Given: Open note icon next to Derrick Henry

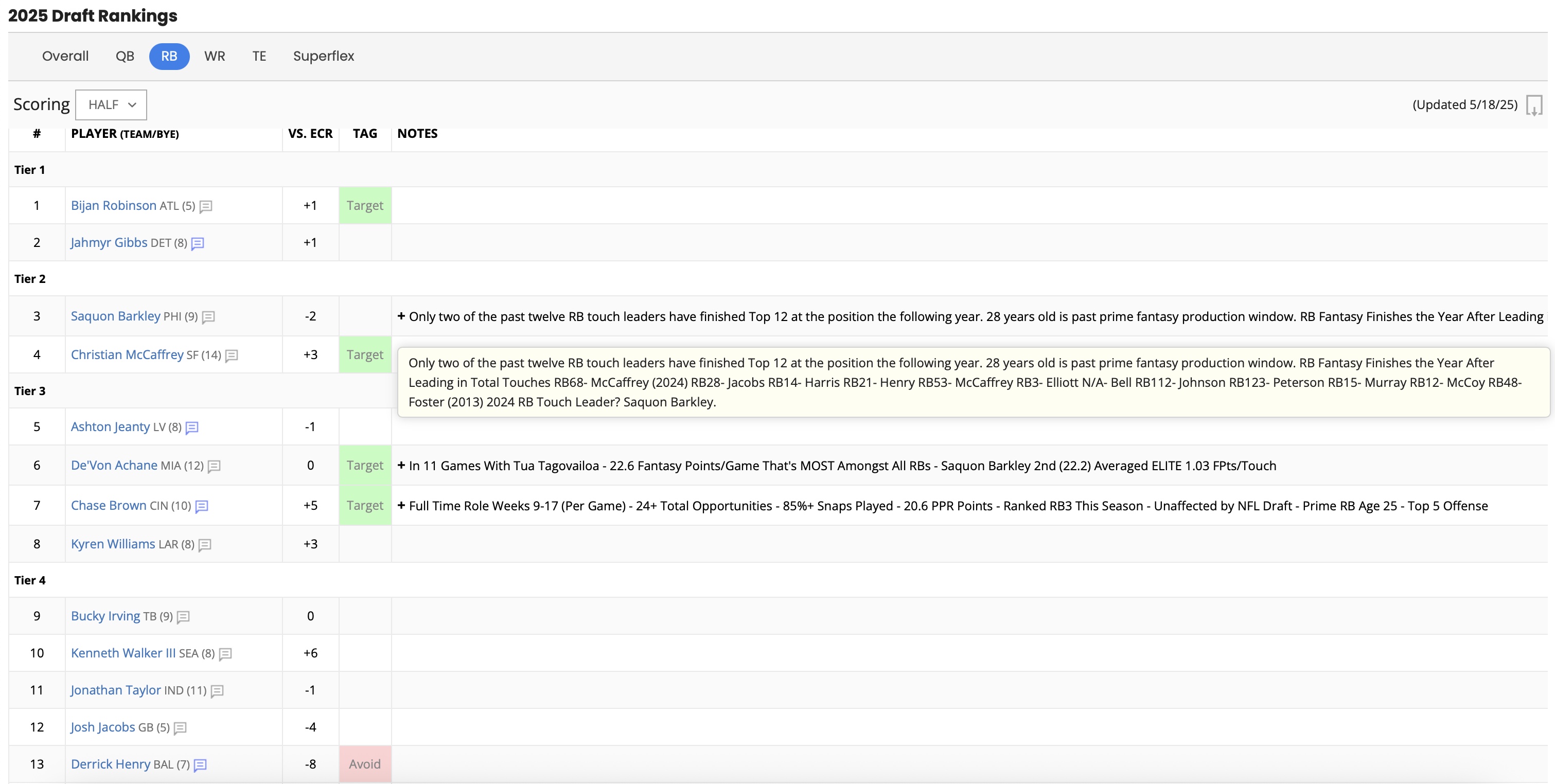Looking at the screenshot, I should click(200, 764).
